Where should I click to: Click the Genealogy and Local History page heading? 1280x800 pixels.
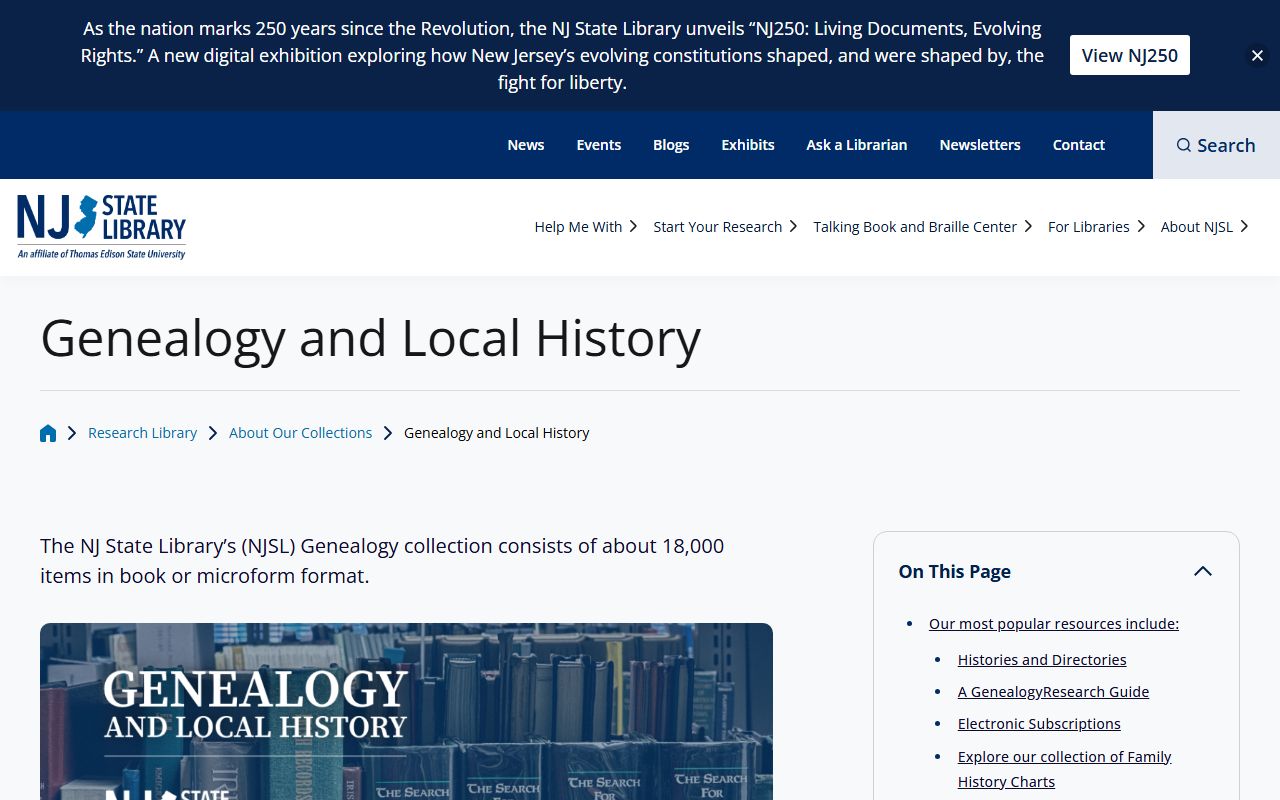(x=370, y=338)
